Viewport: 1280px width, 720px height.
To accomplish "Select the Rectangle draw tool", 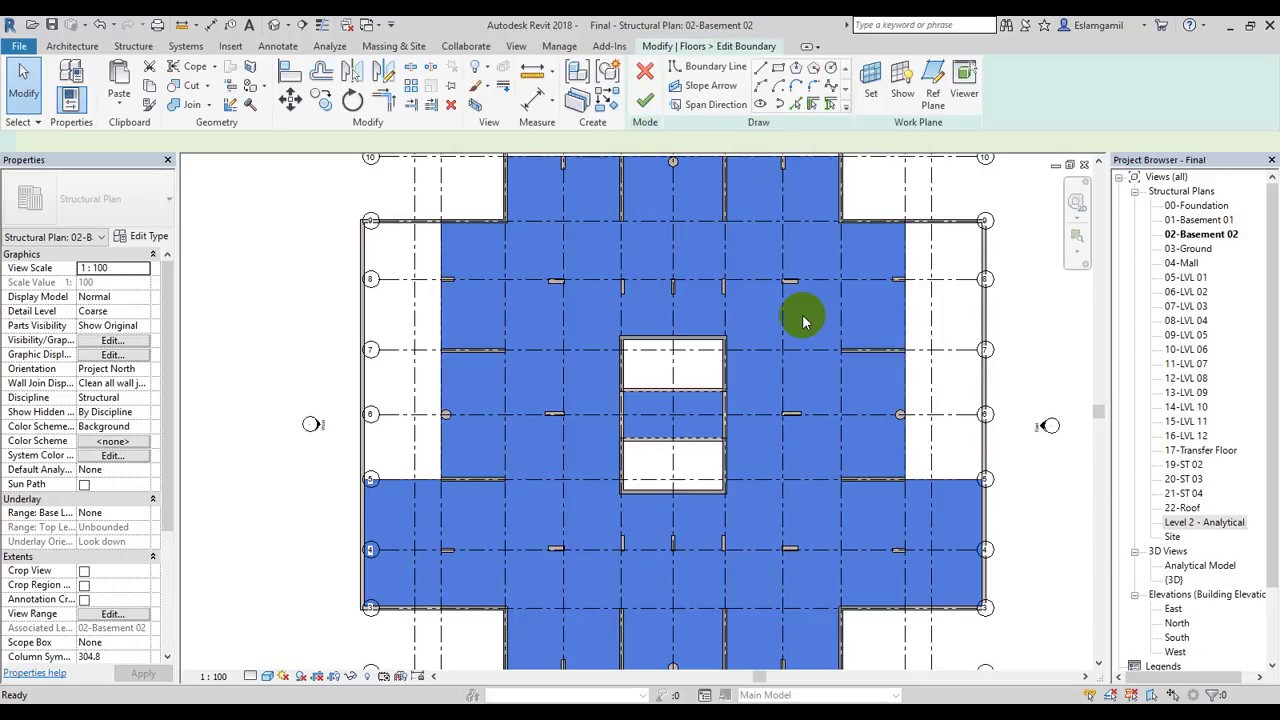I will pos(778,68).
